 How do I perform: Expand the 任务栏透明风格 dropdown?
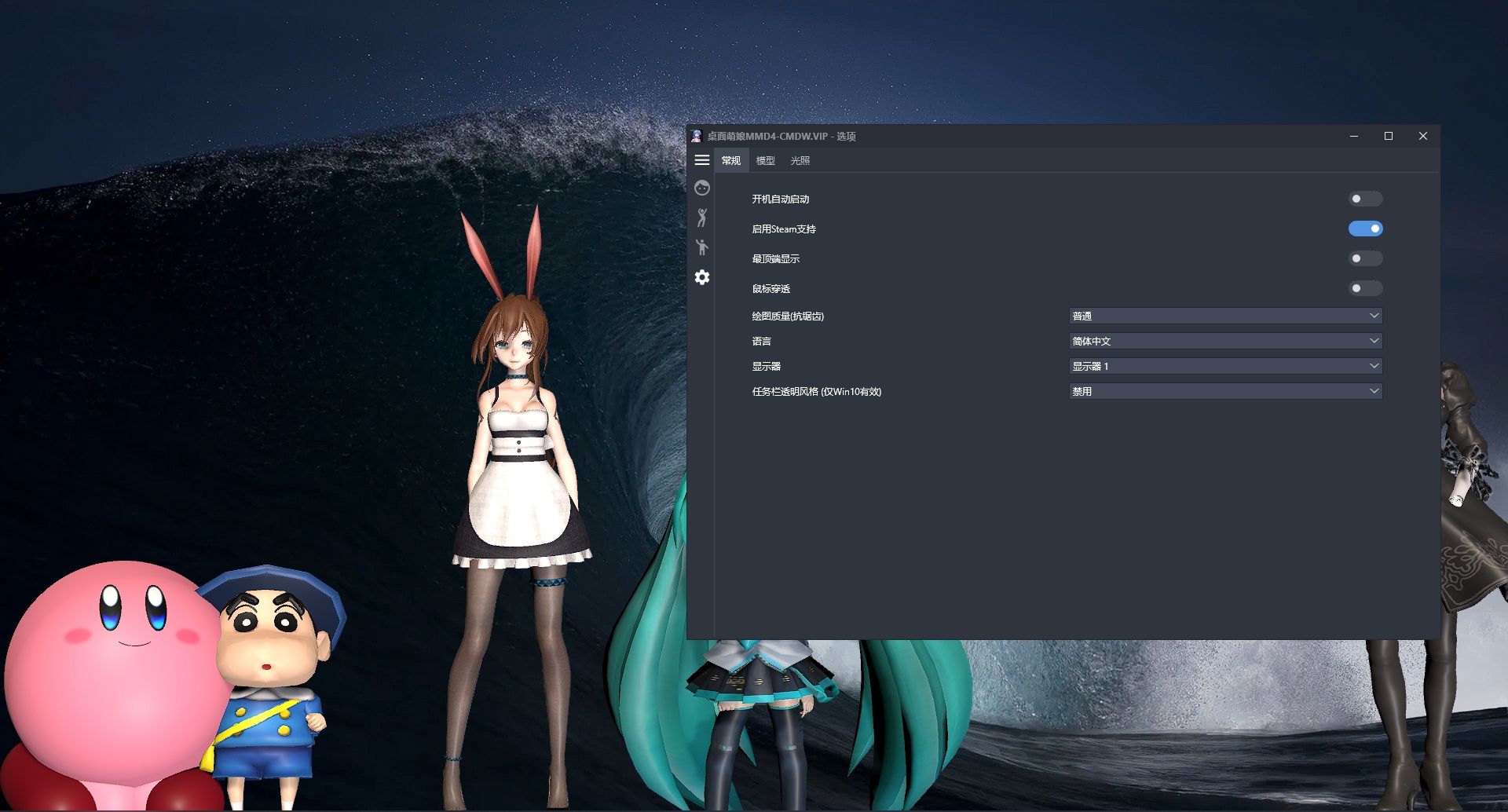click(1224, 391)
